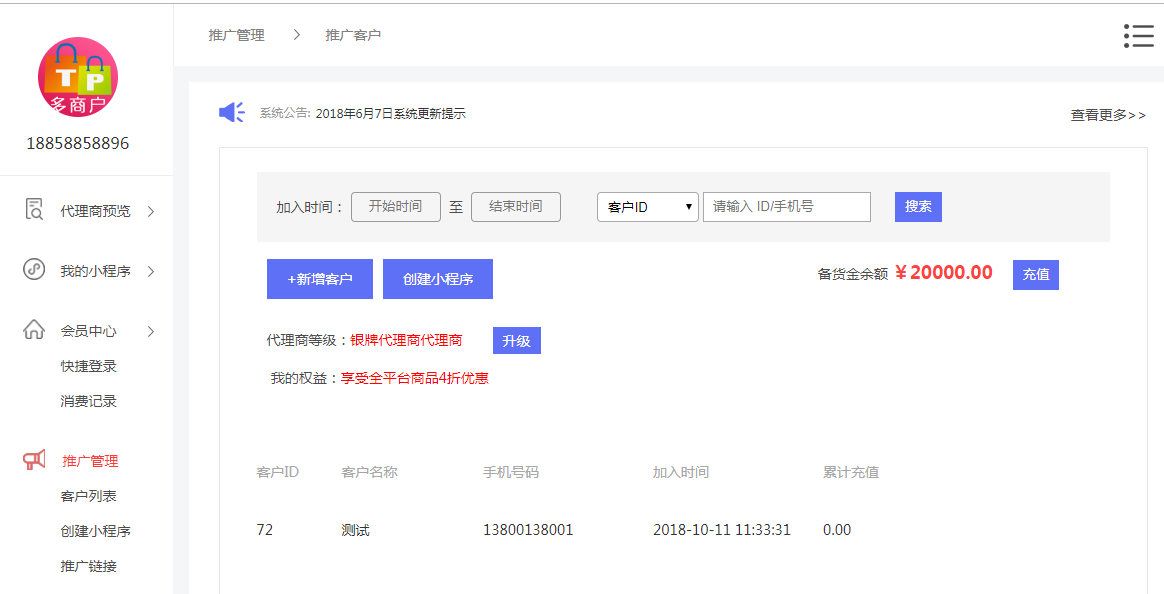Click the 查看更多>> link
1164x594 pixels.
[x=1108, y=115]
